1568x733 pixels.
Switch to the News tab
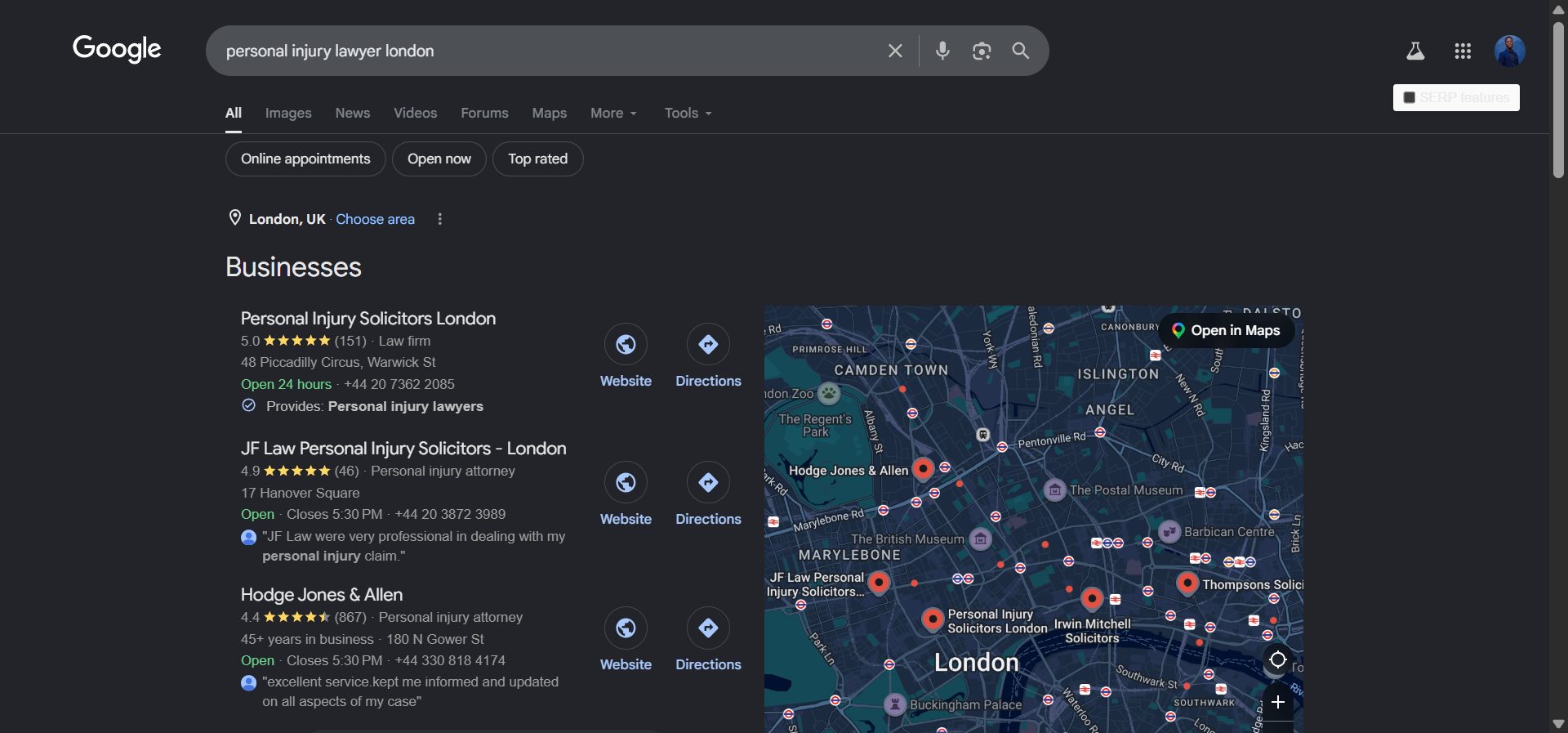click(x=353, y=113)
